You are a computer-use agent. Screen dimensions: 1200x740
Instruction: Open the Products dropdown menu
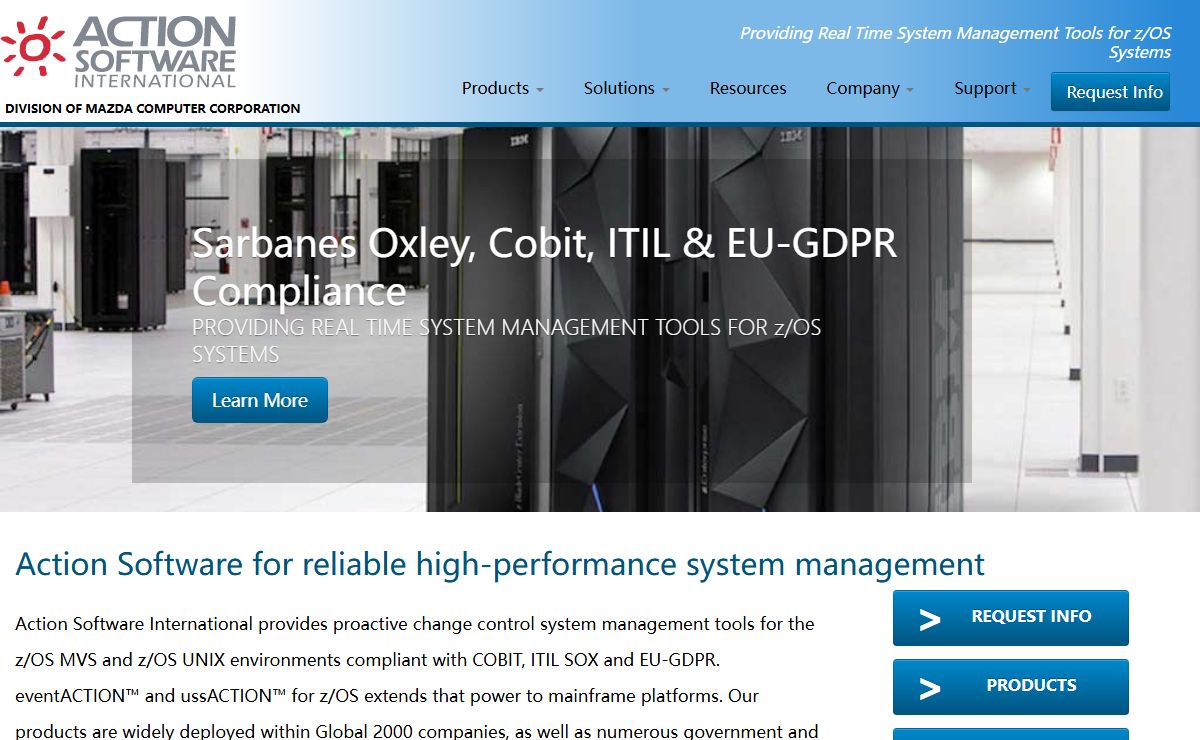[503, 88]
